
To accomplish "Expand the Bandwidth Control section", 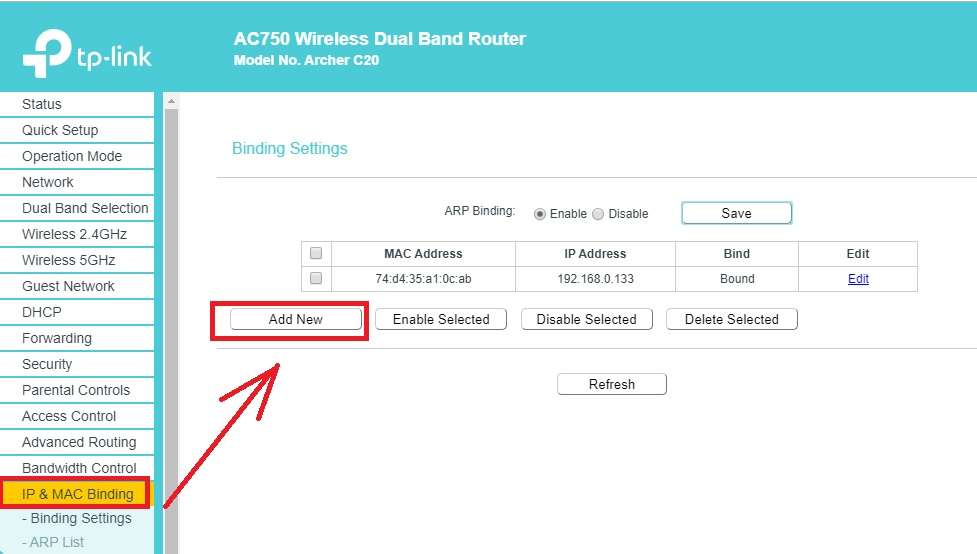I will (79, 468).
